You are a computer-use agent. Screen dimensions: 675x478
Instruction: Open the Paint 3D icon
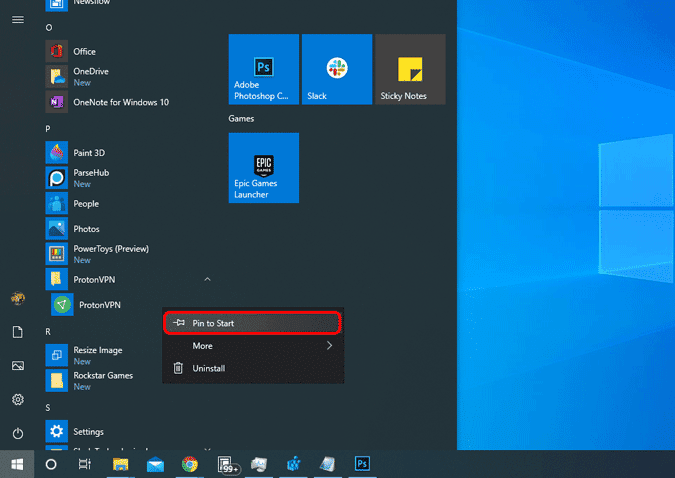point(56,152)
